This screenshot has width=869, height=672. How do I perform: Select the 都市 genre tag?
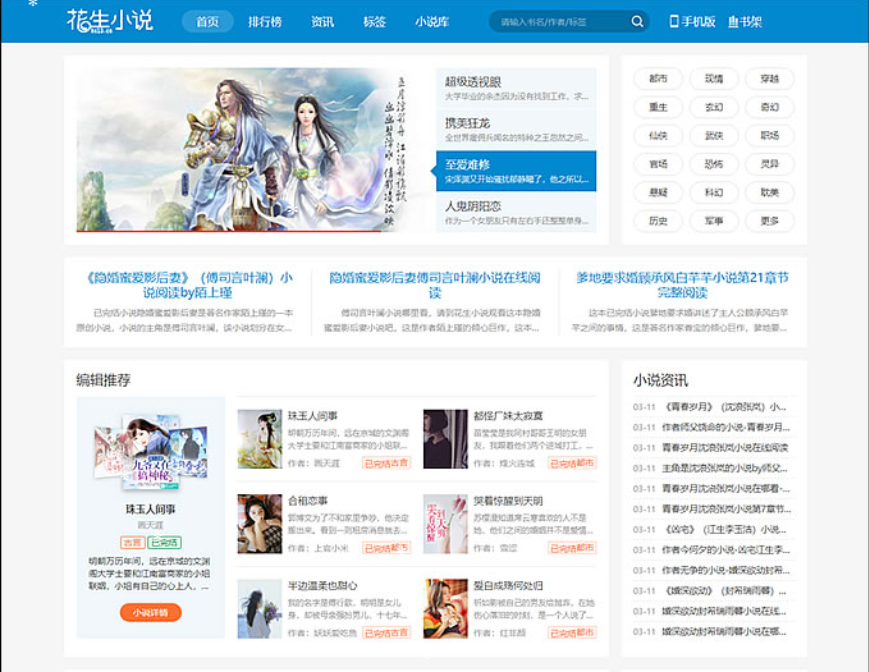658,79
